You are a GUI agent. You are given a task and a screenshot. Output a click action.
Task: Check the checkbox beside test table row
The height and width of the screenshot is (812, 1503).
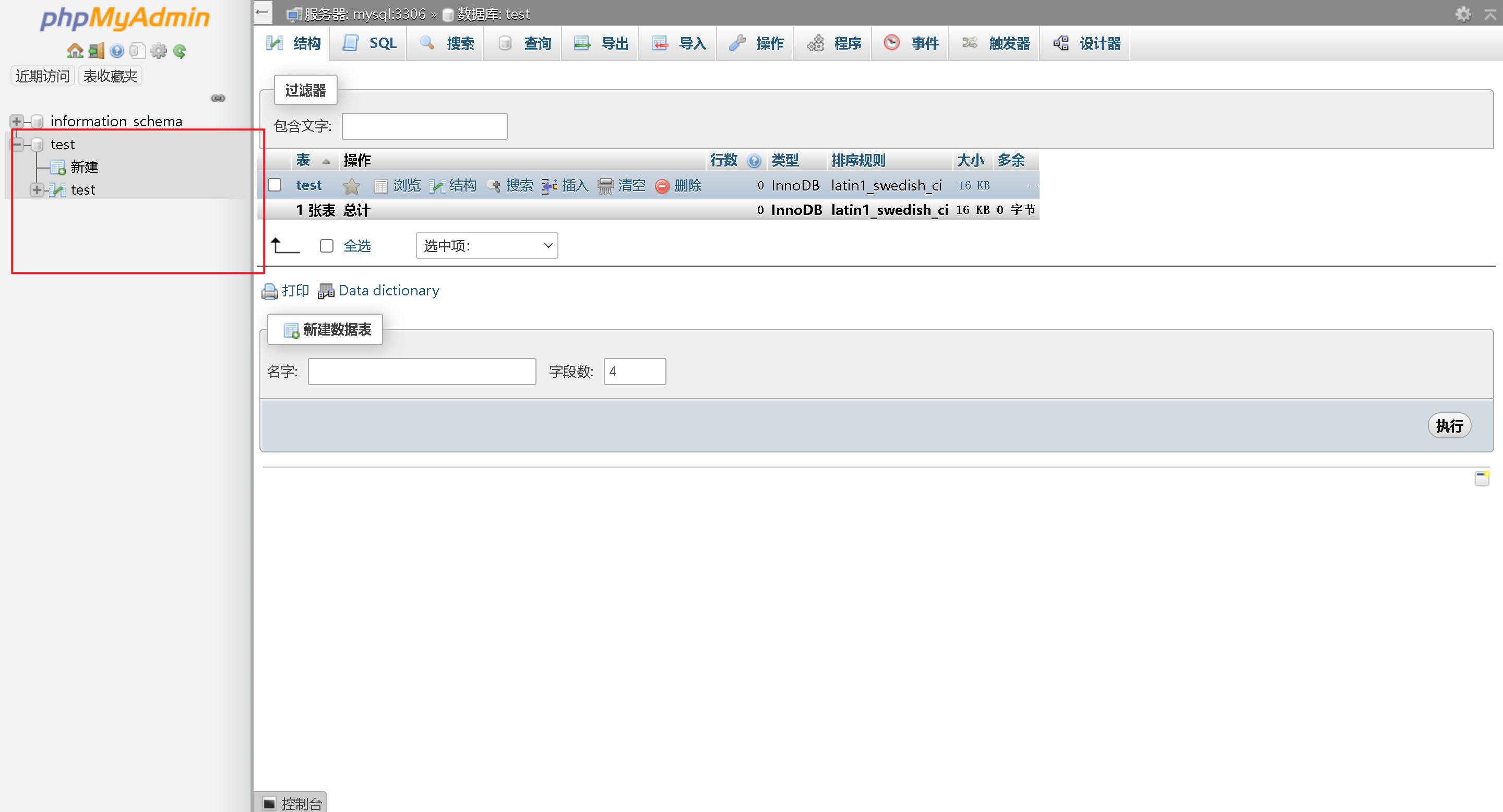point(275,185)
